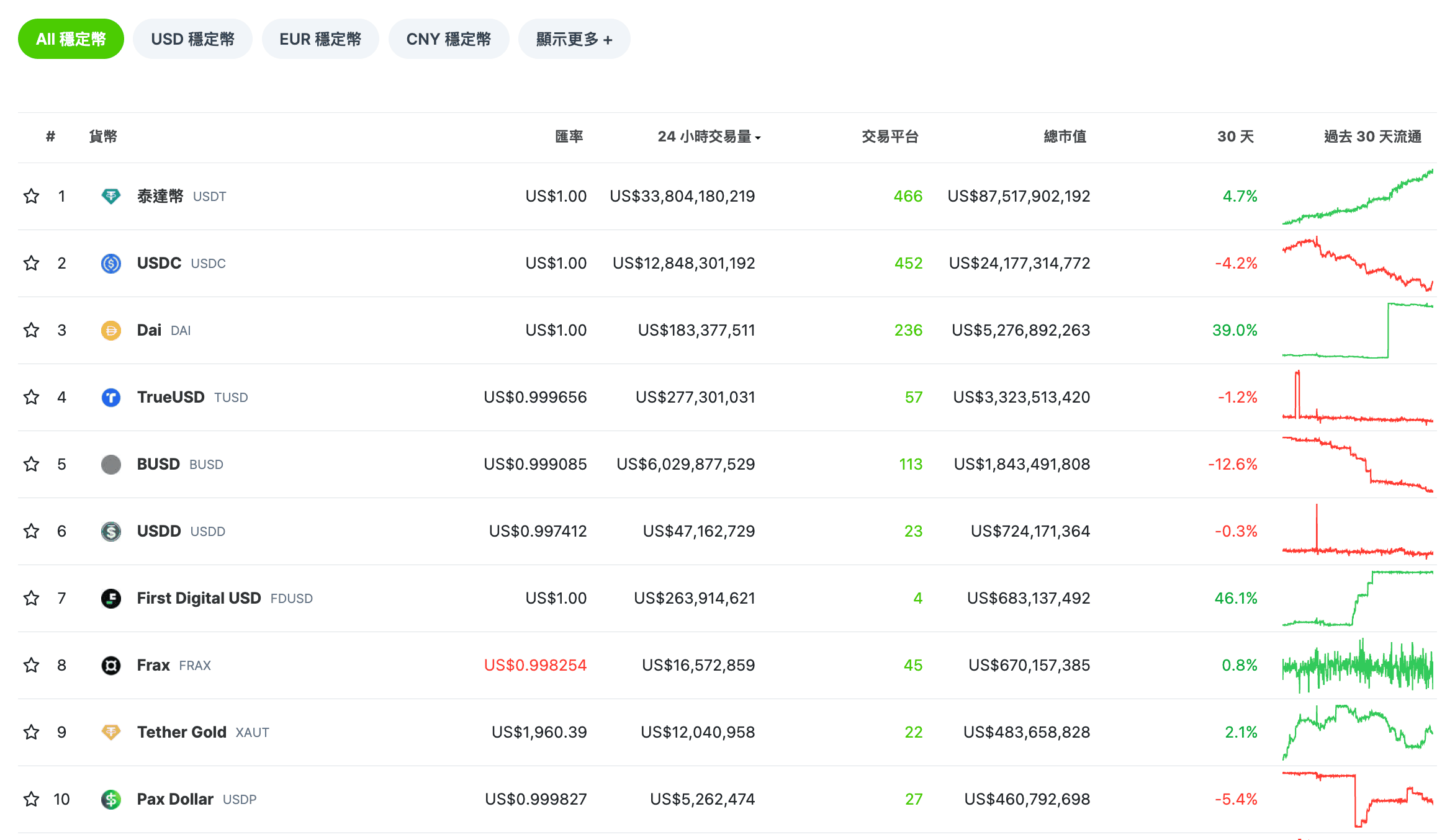
Task: Switch to USD 穩定幣 filter
Action: pyautogui.click(x=192, y=39)
